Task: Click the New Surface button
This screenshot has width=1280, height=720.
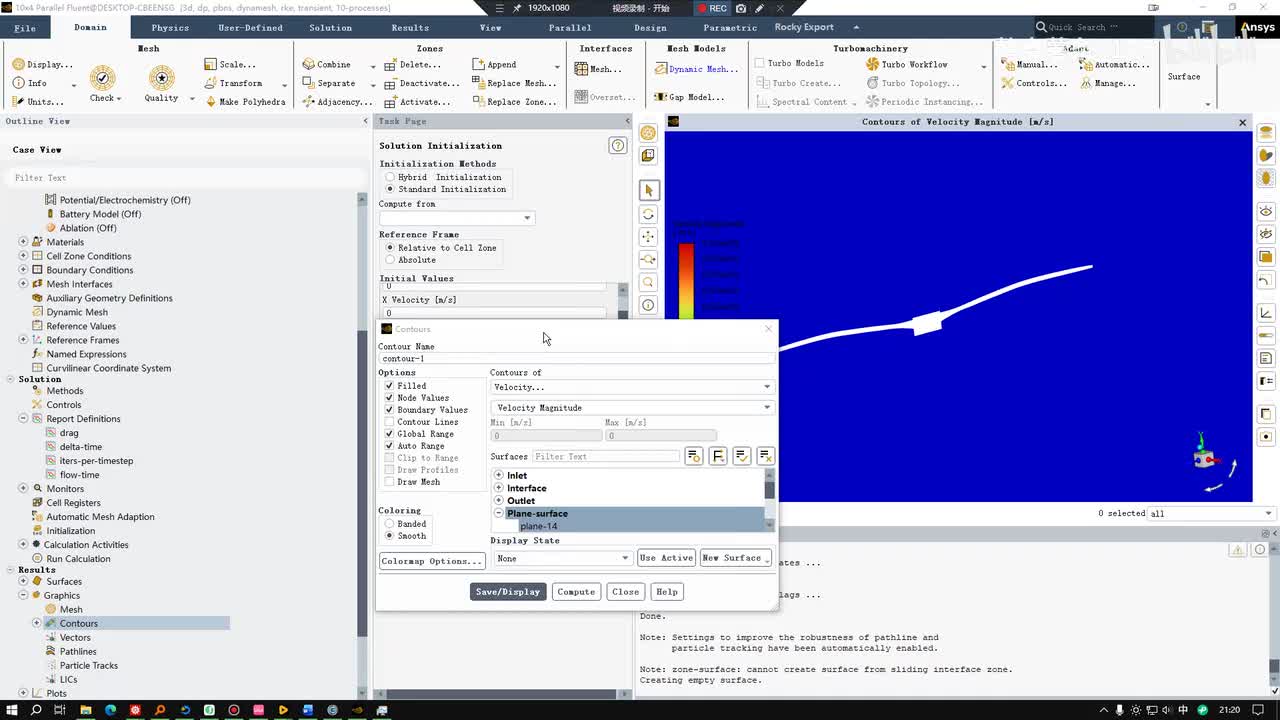Action: coord(735,558)
